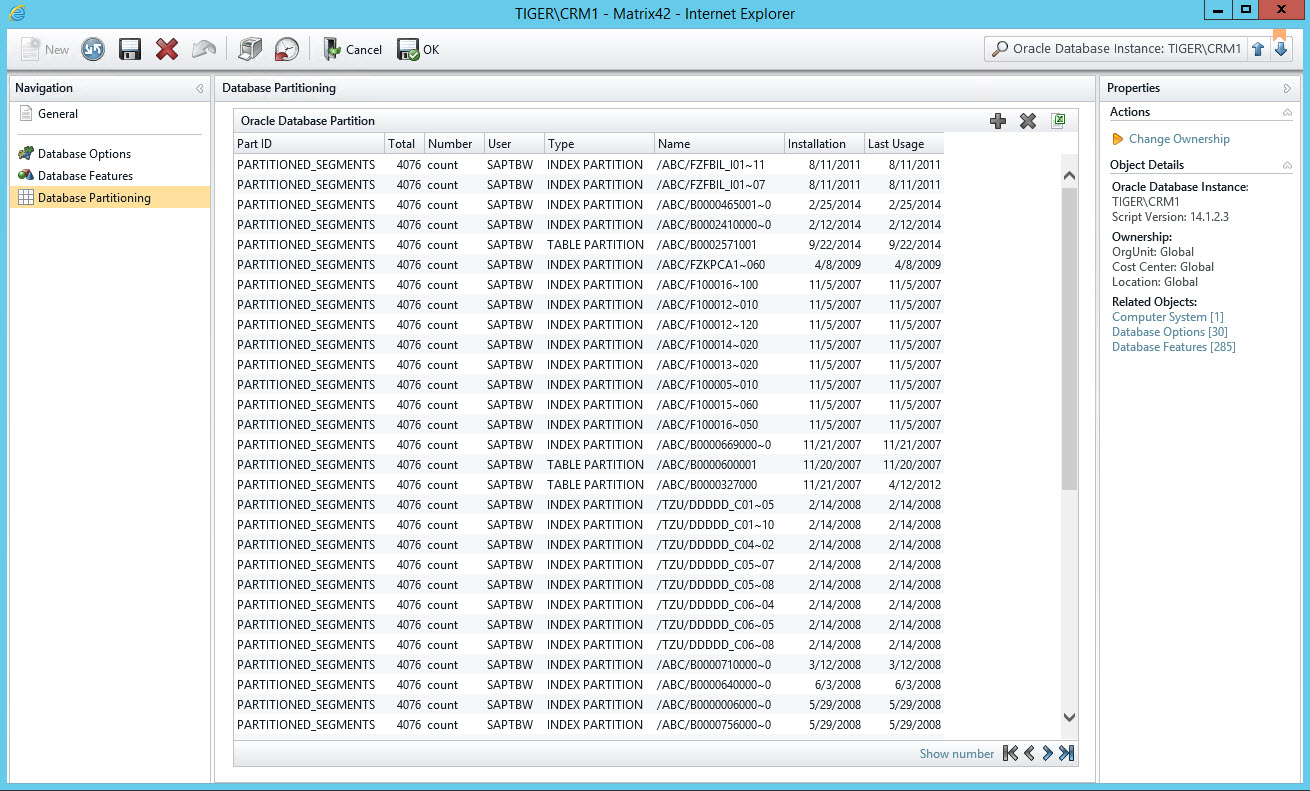Open the history clock icon
Viewport: 1310px width, 791px height.
coord(286,49)
